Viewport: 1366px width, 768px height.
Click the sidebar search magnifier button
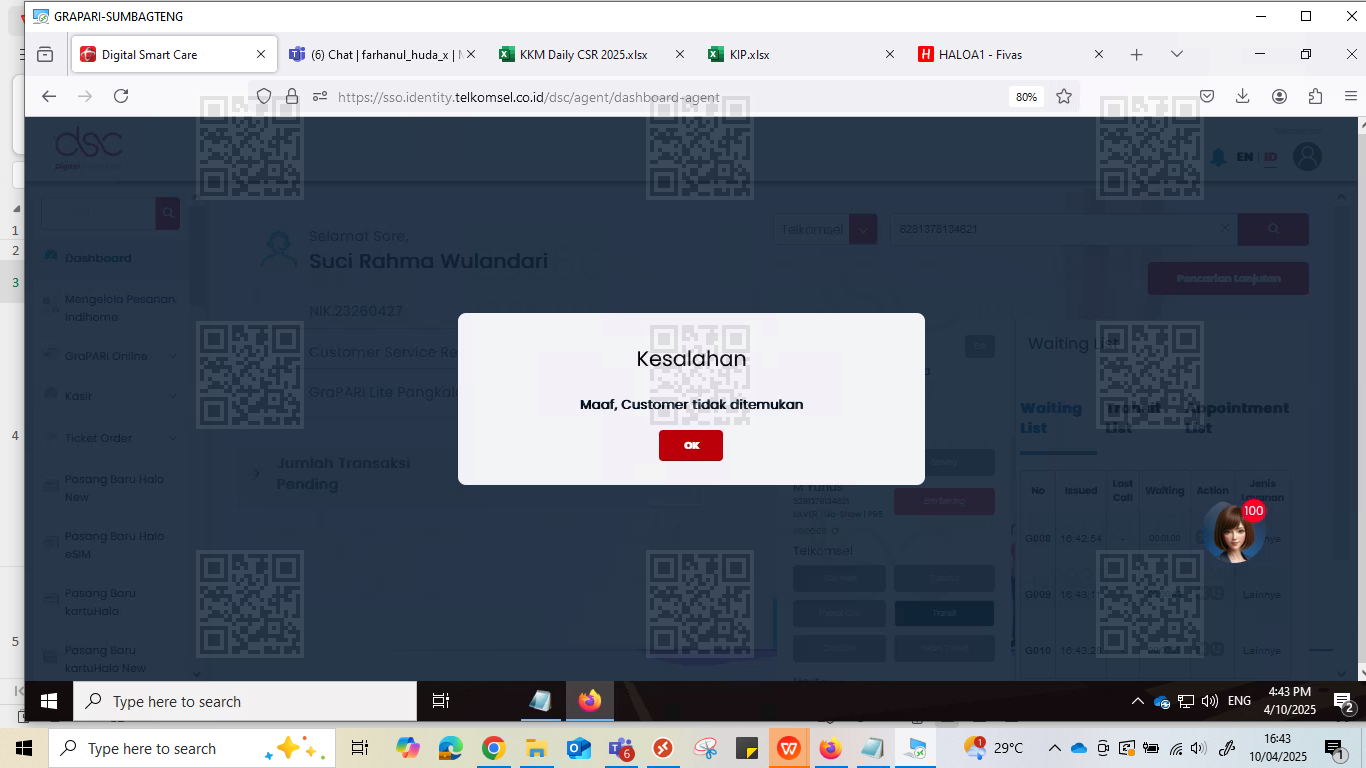[168, 213]
